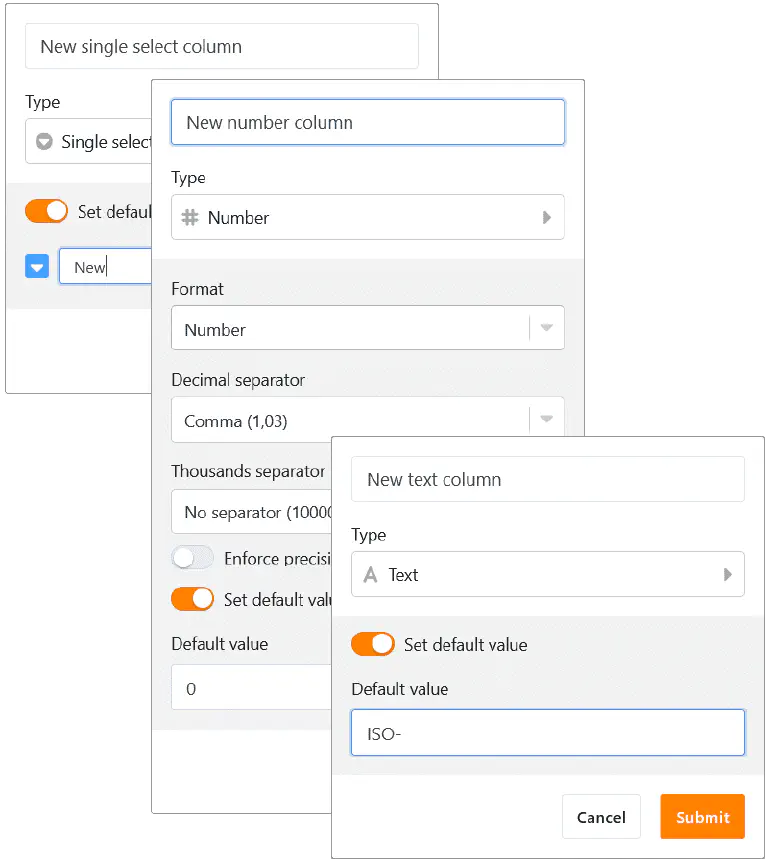The image size is (768, 864).
Task: Click the Type label in single select dialog
Action: [42, 102]
